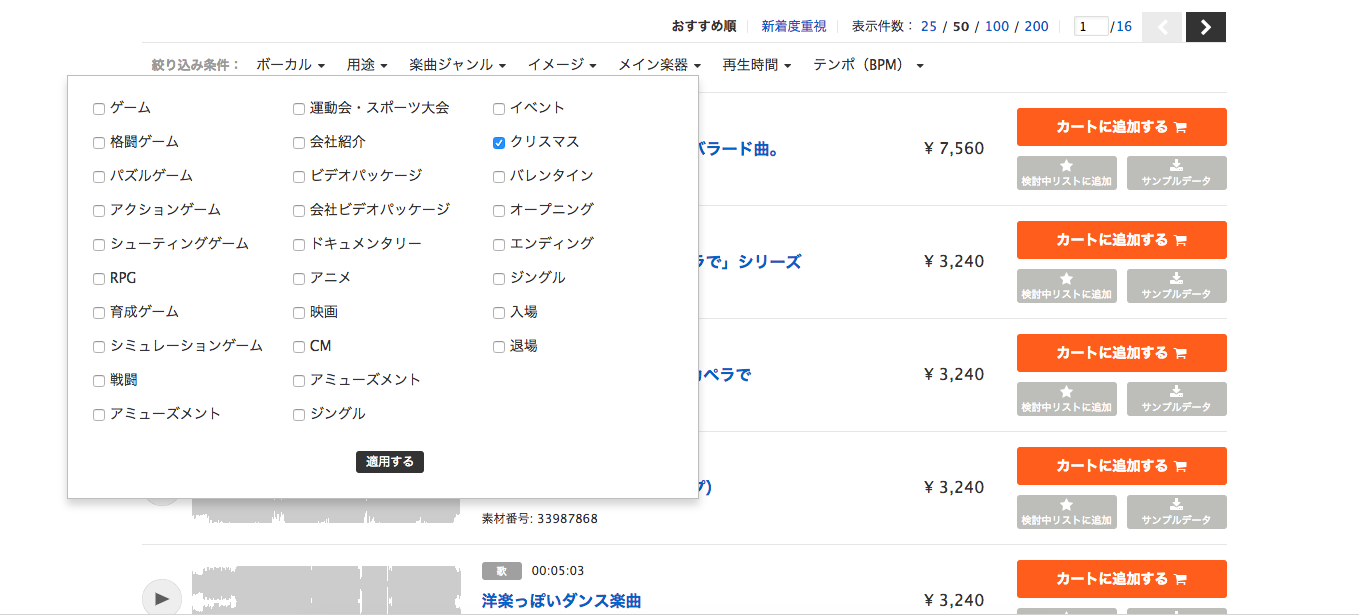Image resolution: width=1359 pixels, height=615 pixels.
Task: Show 100 items per page
Action: (x=997, y=27)
